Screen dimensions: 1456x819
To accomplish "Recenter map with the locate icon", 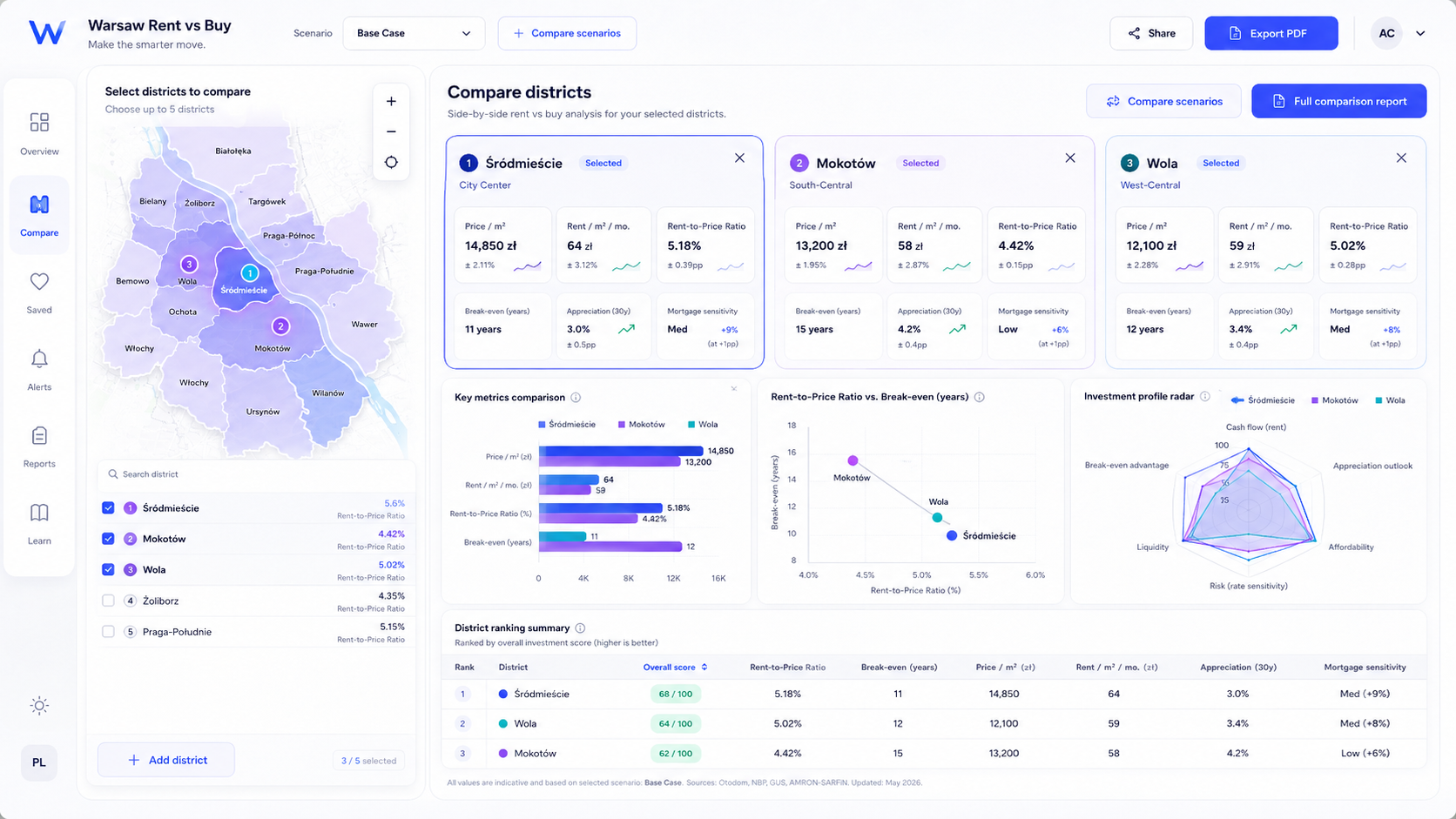I will [391, 163].
